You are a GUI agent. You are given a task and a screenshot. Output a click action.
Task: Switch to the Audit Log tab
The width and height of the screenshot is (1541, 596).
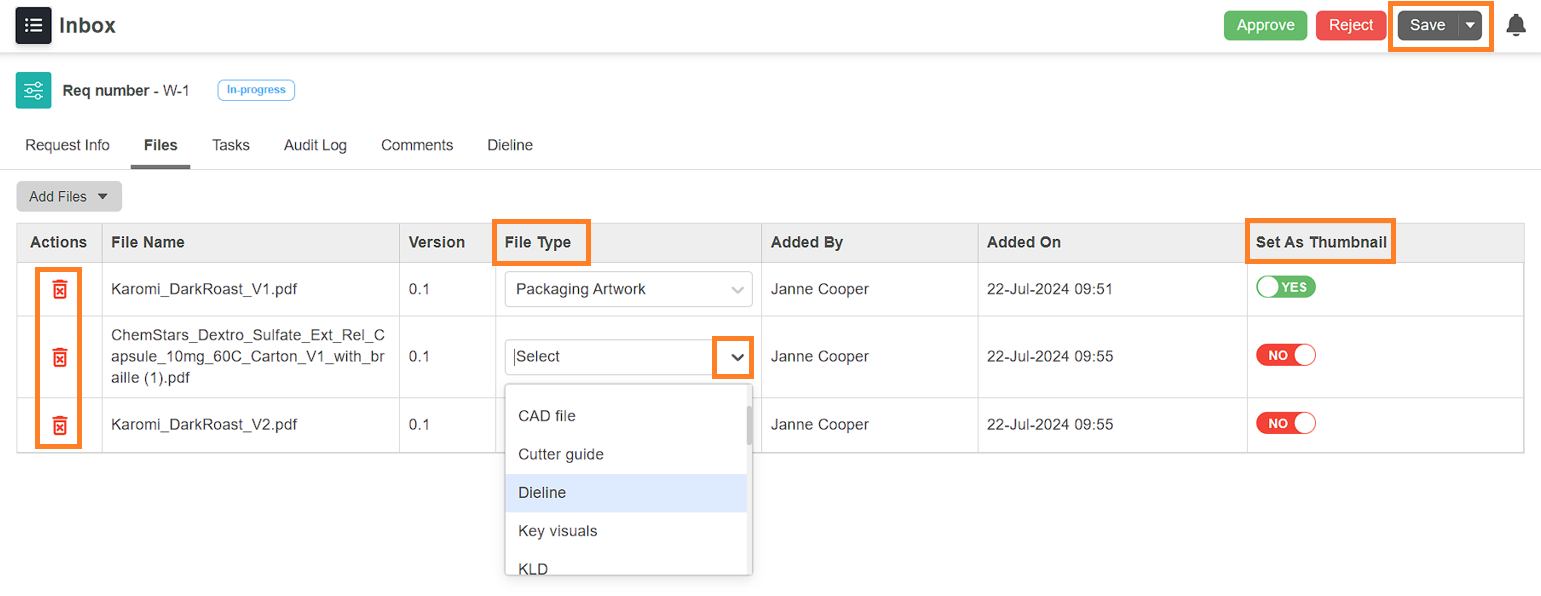tap(315, 145)
